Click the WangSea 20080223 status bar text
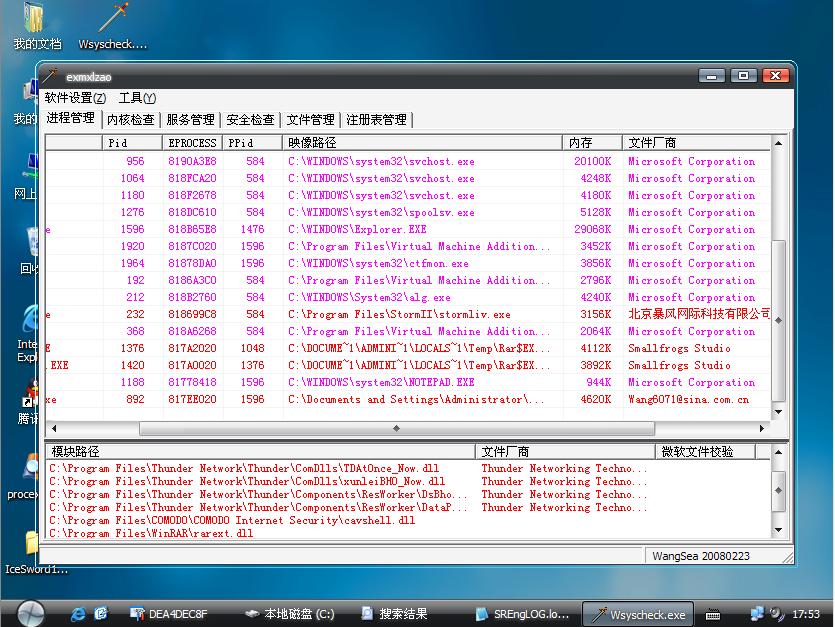Image resolution: width=835 pixels, height=627 pixels. tap(701, 556)
